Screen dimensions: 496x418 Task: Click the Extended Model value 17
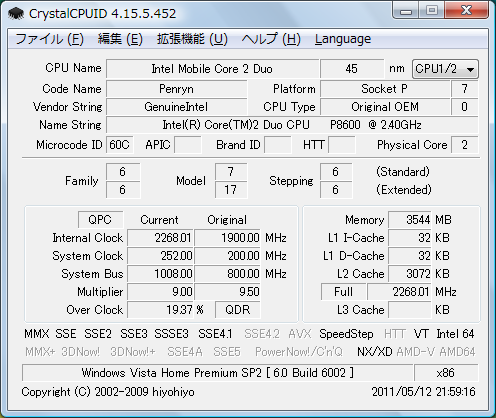(231, 190)
